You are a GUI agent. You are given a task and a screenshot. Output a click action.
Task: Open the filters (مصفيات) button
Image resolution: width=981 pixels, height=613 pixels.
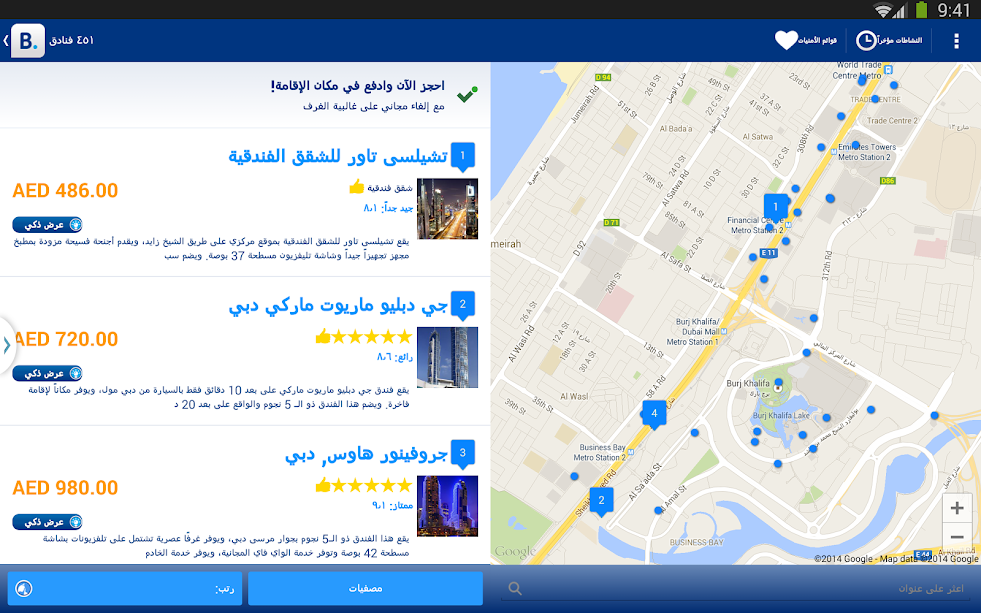coord(365,588)
